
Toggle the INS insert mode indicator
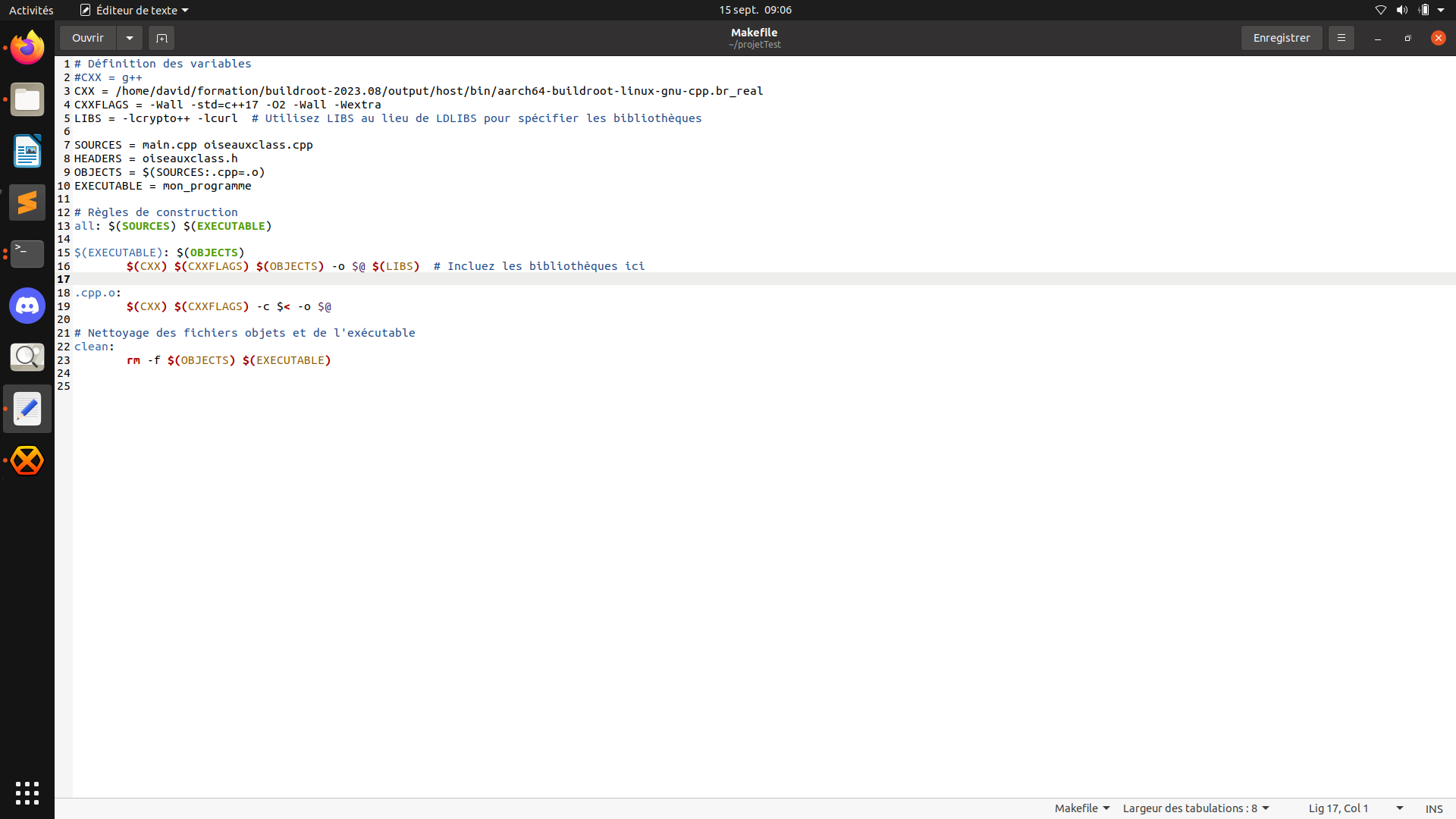pos(1434,809)
